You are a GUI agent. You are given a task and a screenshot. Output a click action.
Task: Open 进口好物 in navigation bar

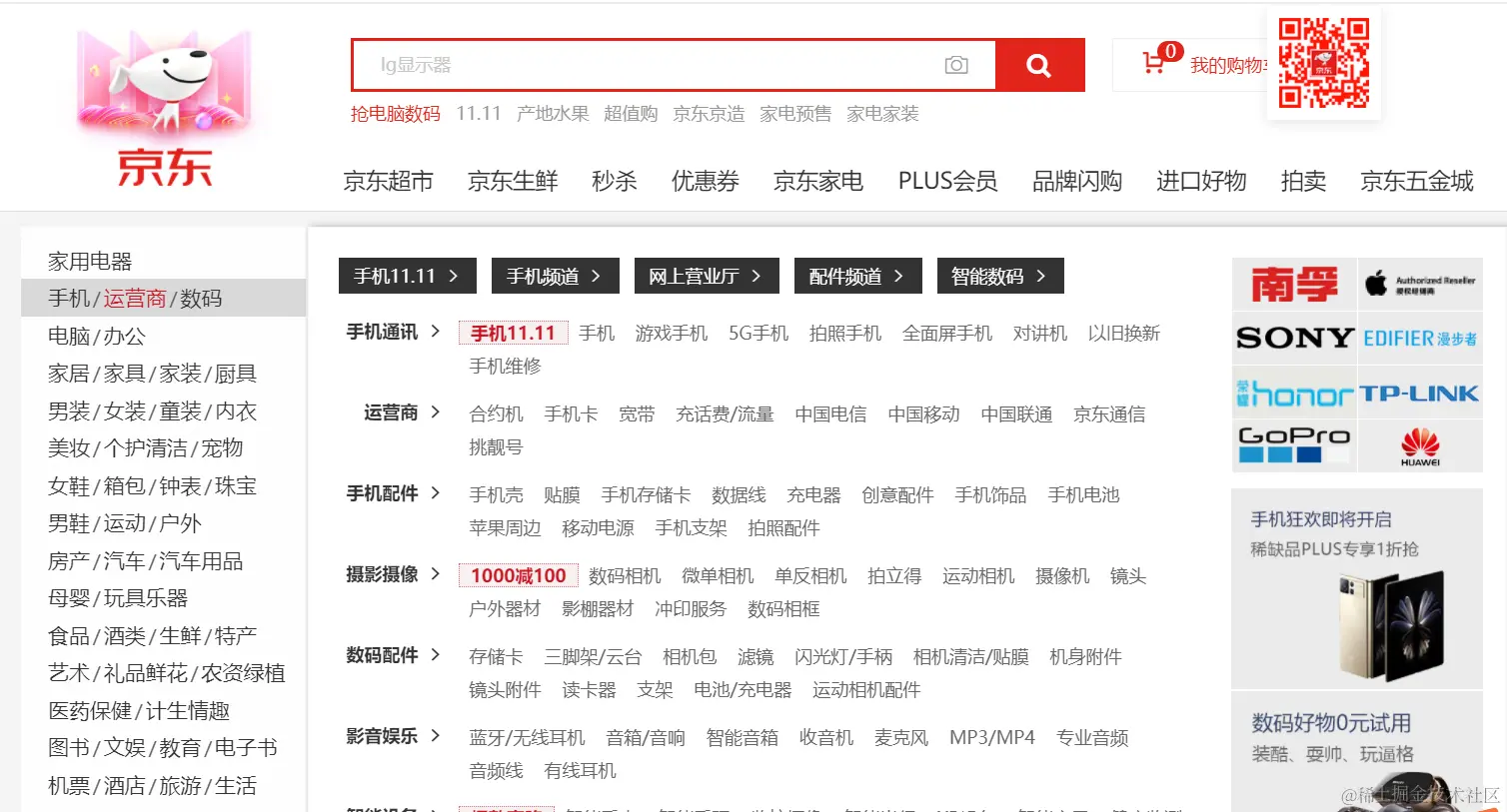point(1201,181)
